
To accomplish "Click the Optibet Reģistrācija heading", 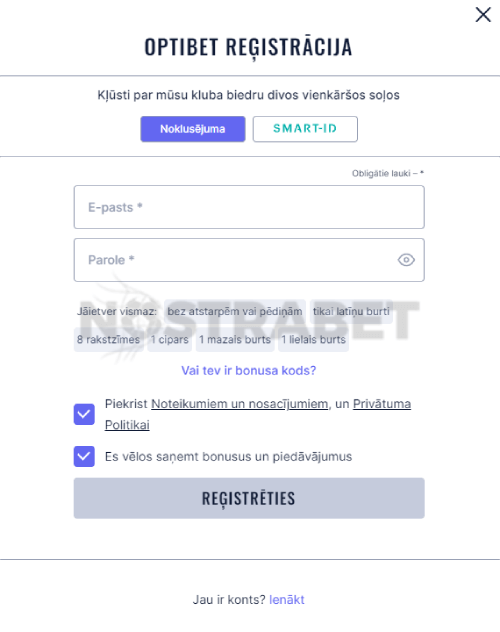I will (249, 47).
